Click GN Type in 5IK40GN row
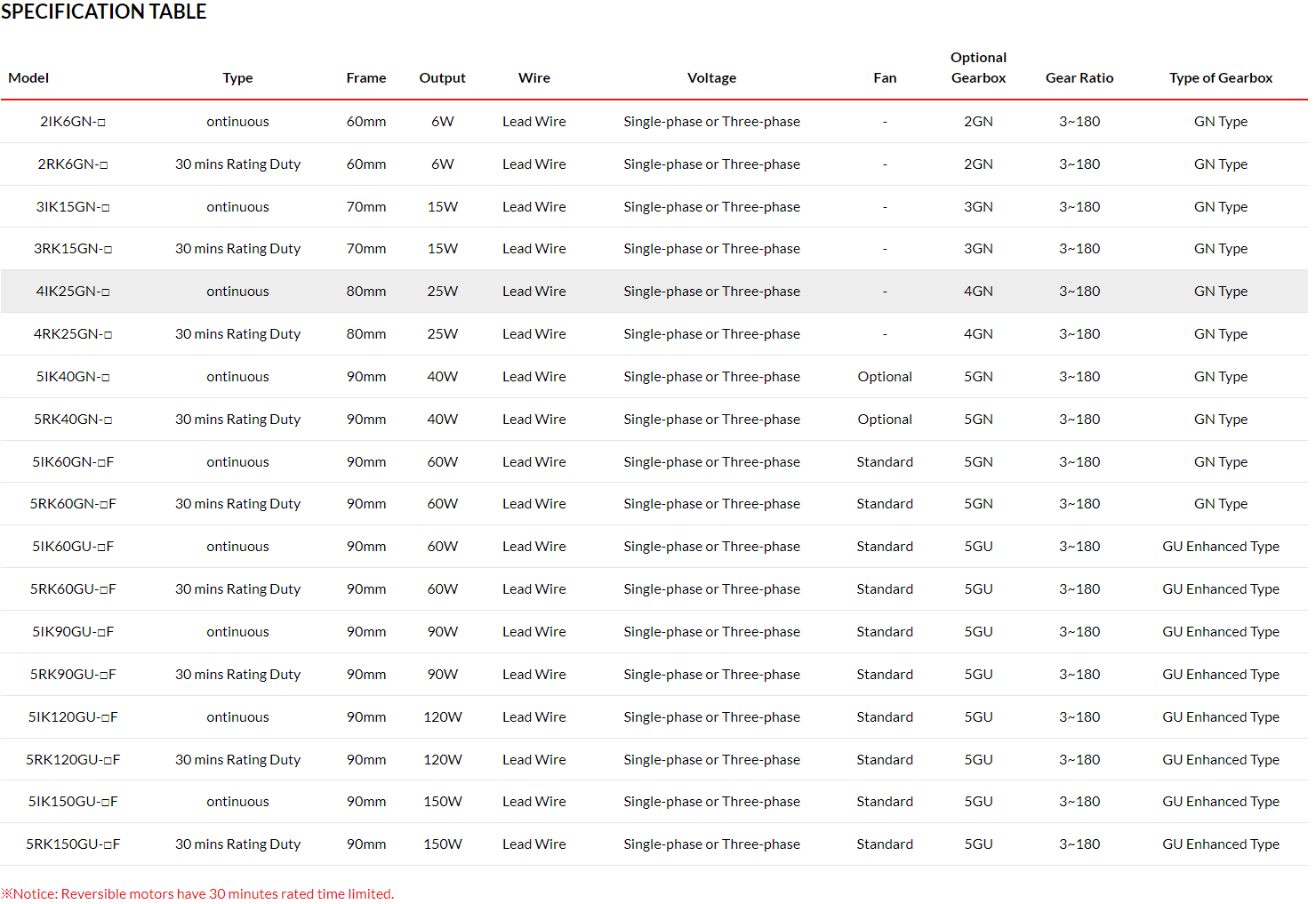 (x=1221, y=377)
